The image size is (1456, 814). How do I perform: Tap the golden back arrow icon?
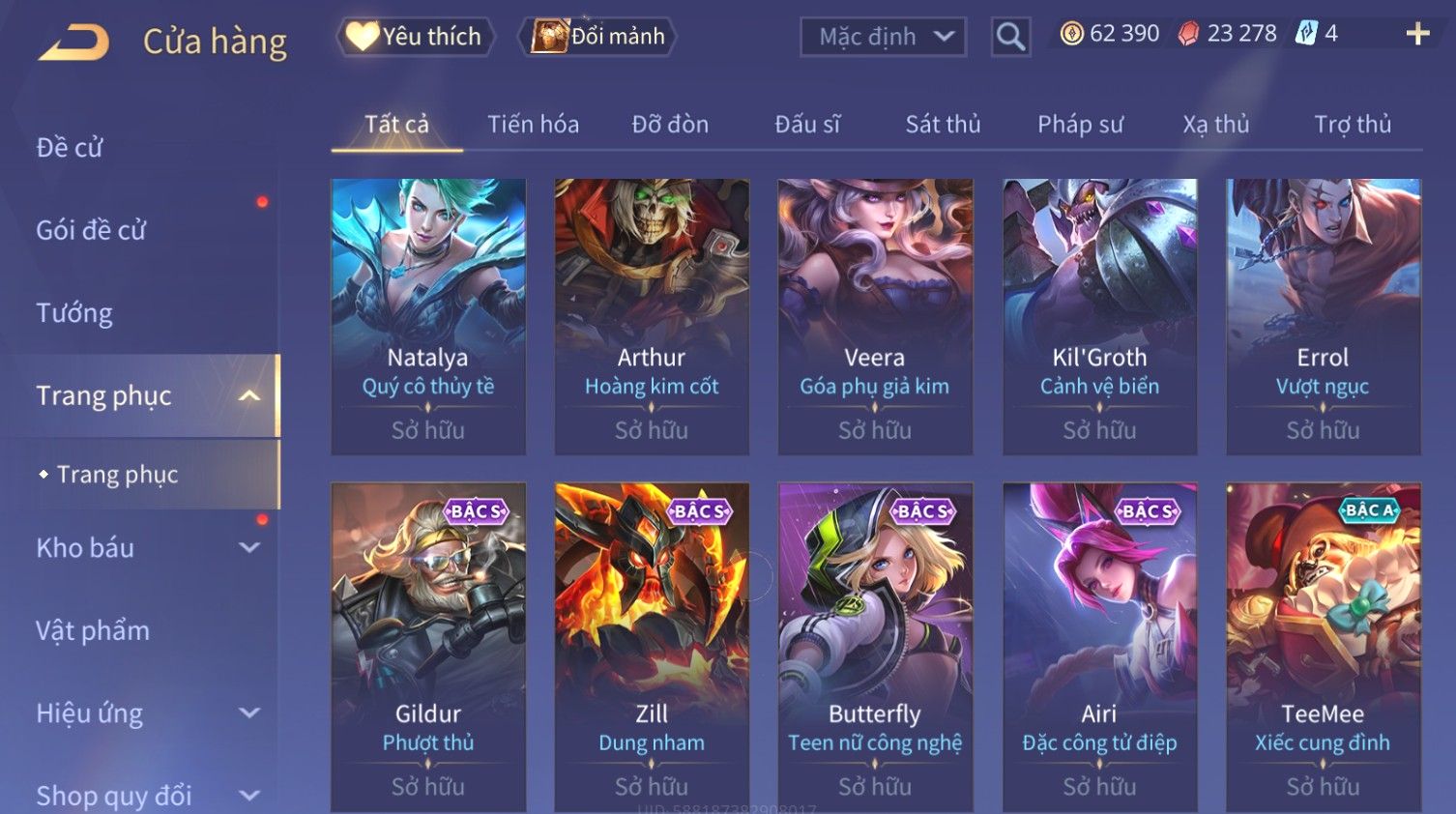click(x=73, y=42)
